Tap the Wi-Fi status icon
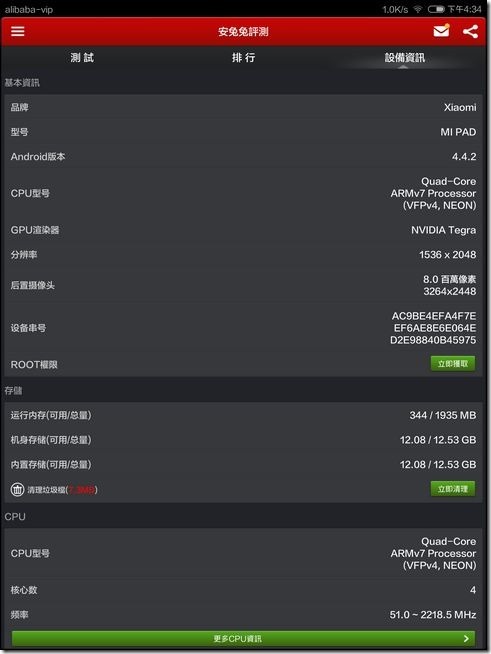The height and width of the screenshot is (654, 491). pyautogui.click(x=418, y=9)
